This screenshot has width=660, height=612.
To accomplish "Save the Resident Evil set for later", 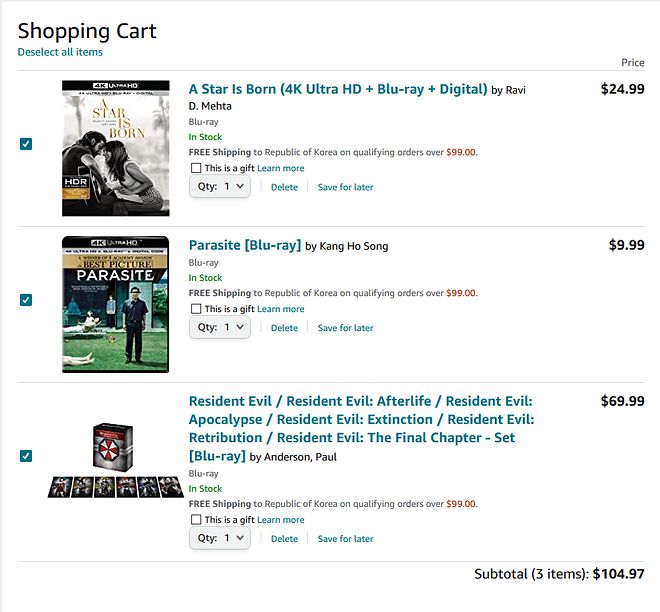I will tap(345, 539).
